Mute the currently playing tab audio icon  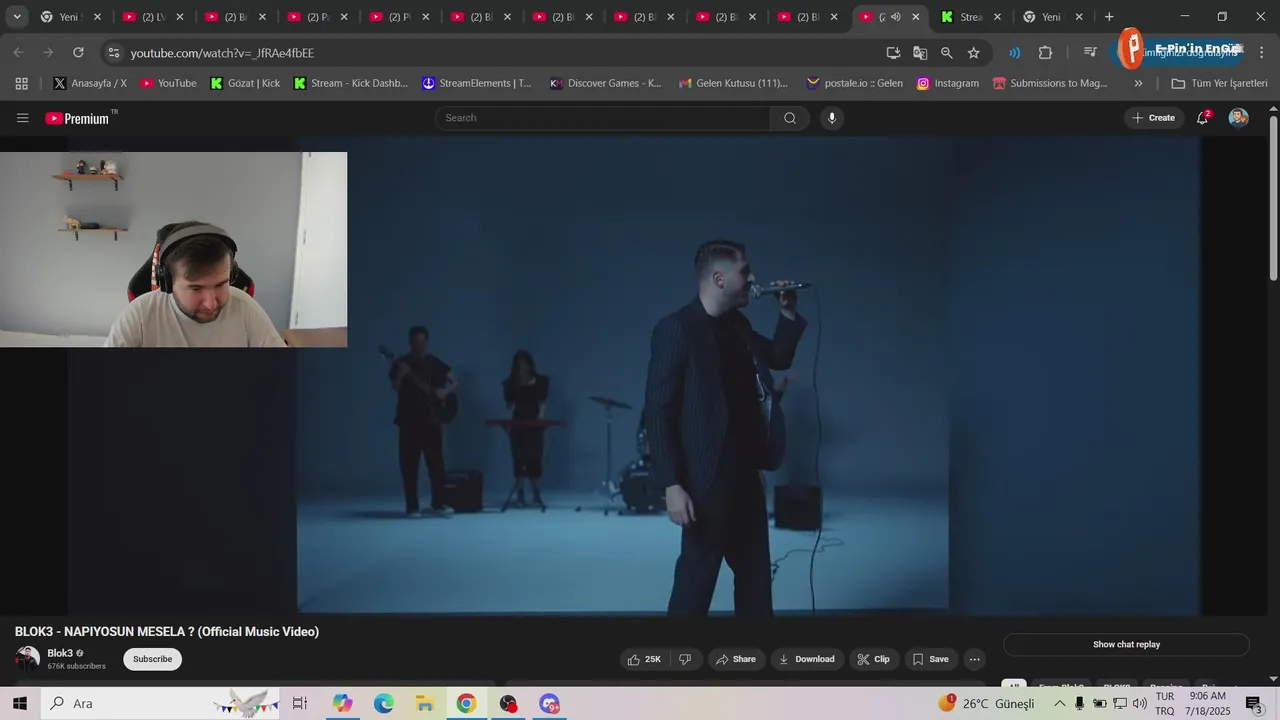[x=895, y=17]
